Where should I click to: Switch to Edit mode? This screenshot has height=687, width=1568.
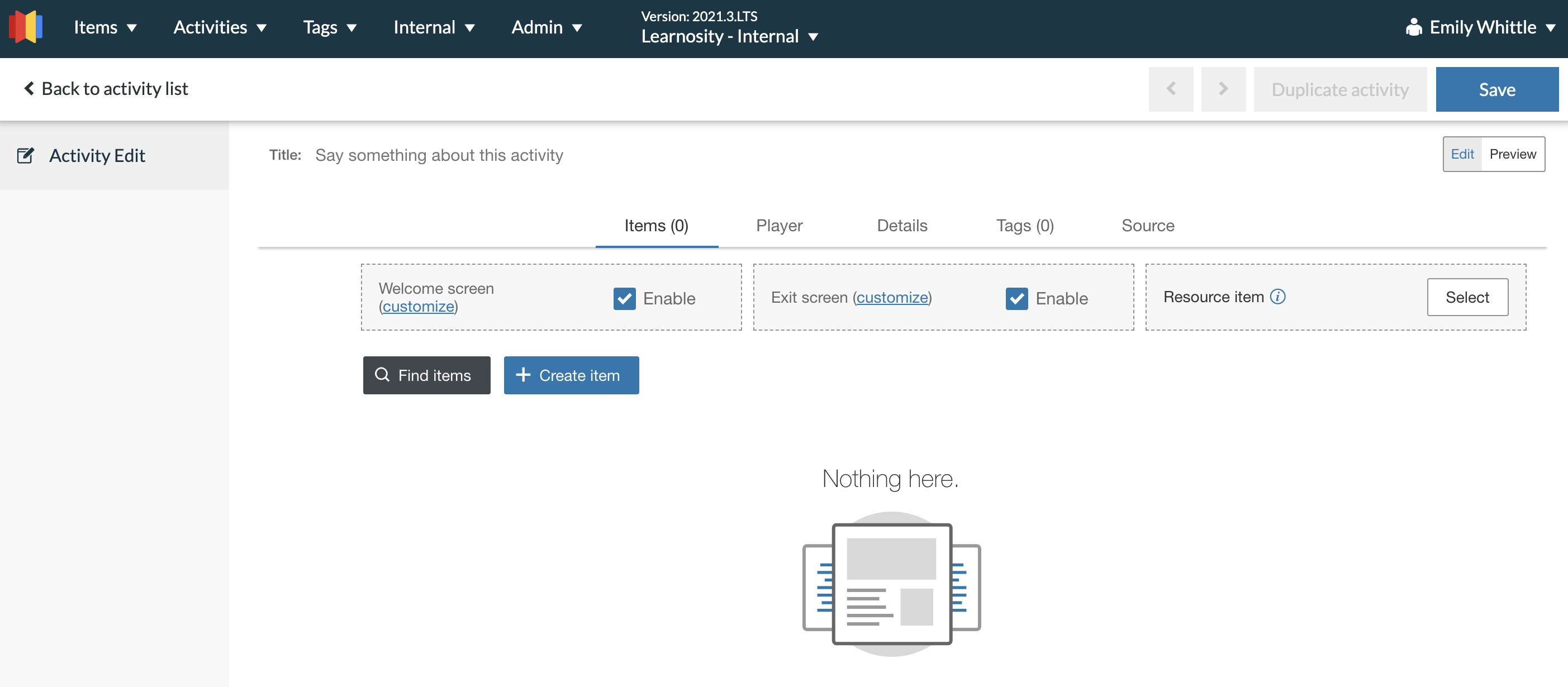tap(1462, 154)
